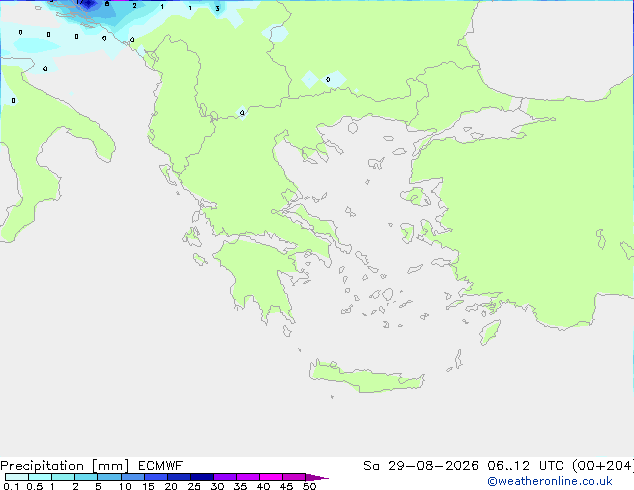
Task: Click the legend swatch between 35 and 40
Action: point(247,477)
